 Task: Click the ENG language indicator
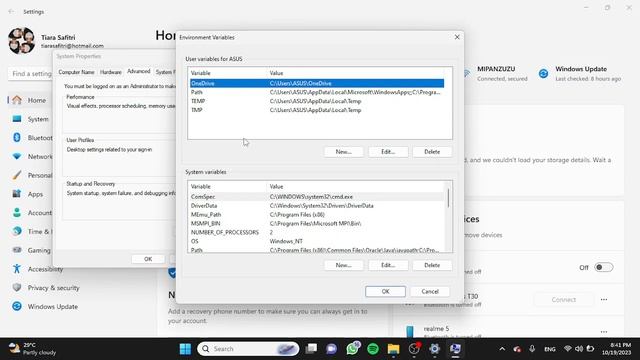pos(550,349)
